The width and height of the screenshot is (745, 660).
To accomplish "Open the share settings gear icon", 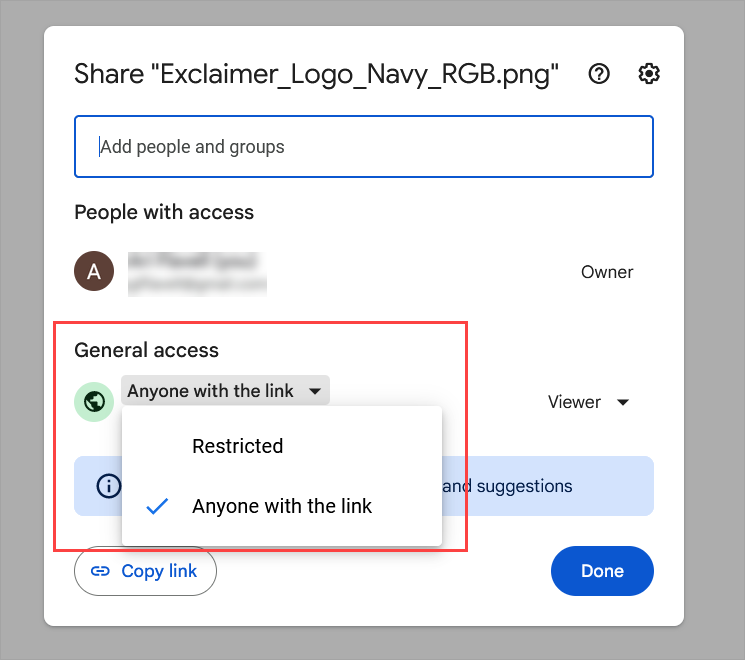I will coord(649,74).
